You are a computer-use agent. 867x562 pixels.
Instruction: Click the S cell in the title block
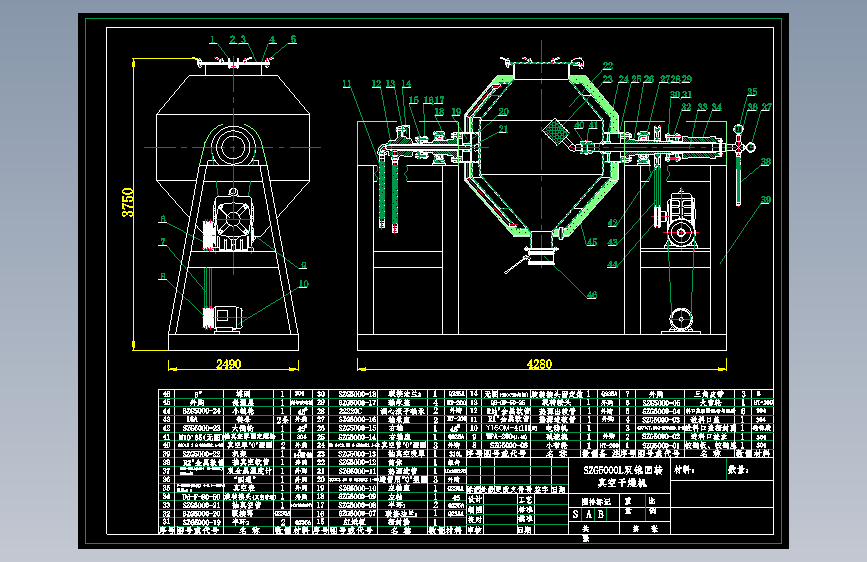click(x=576, y=514)
